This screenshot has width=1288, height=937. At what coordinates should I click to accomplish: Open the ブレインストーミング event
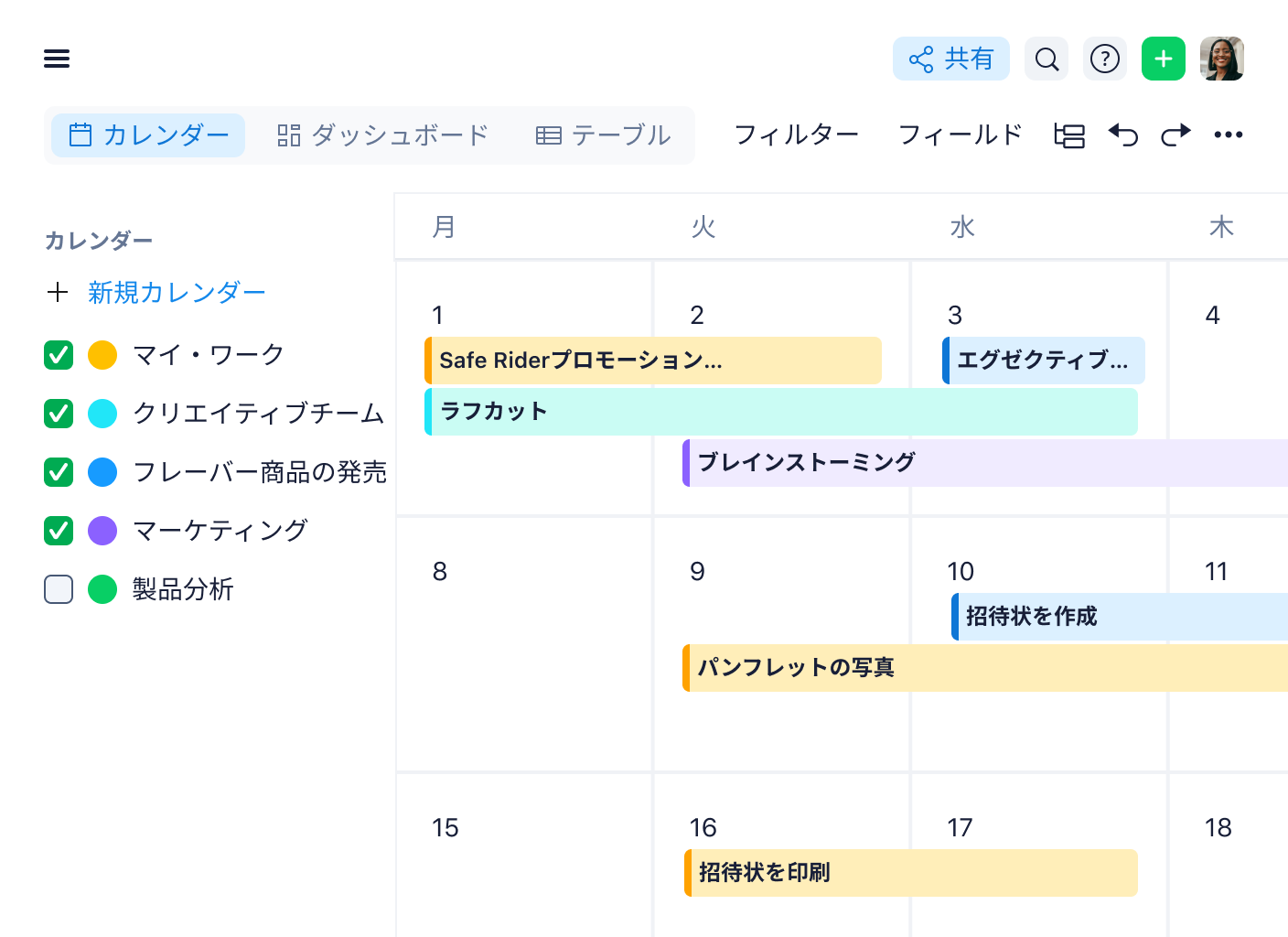click(985, 463)
